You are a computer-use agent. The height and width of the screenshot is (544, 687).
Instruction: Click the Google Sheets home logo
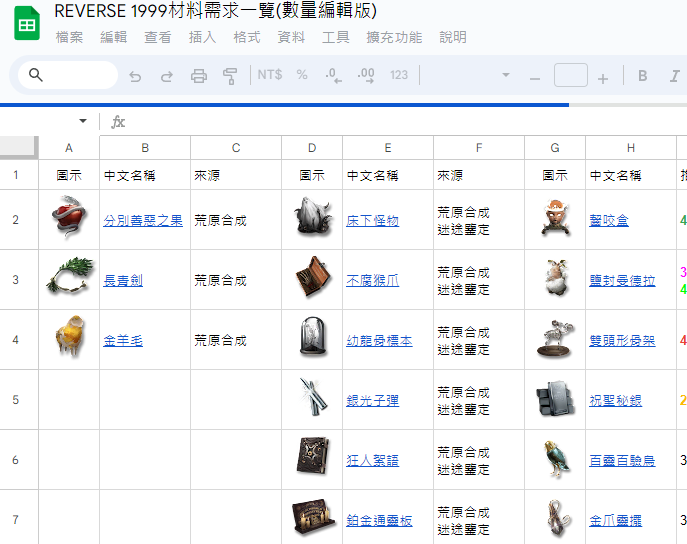(27, 22)
